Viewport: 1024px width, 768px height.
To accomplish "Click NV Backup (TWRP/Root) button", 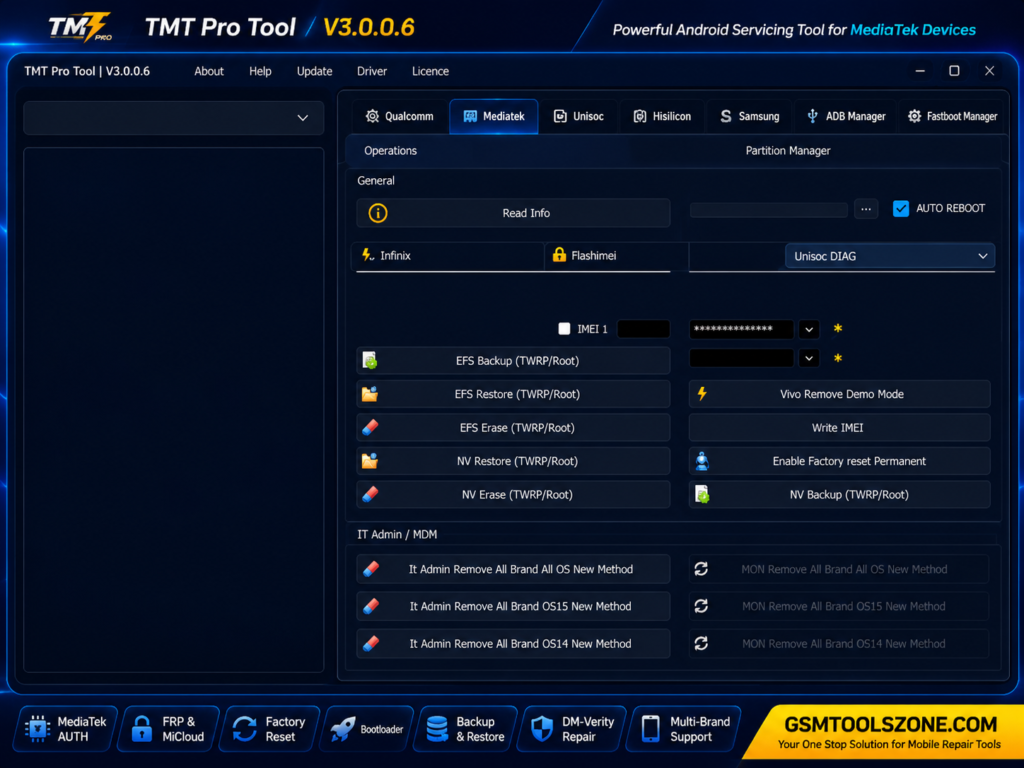I will coord(839,494).
